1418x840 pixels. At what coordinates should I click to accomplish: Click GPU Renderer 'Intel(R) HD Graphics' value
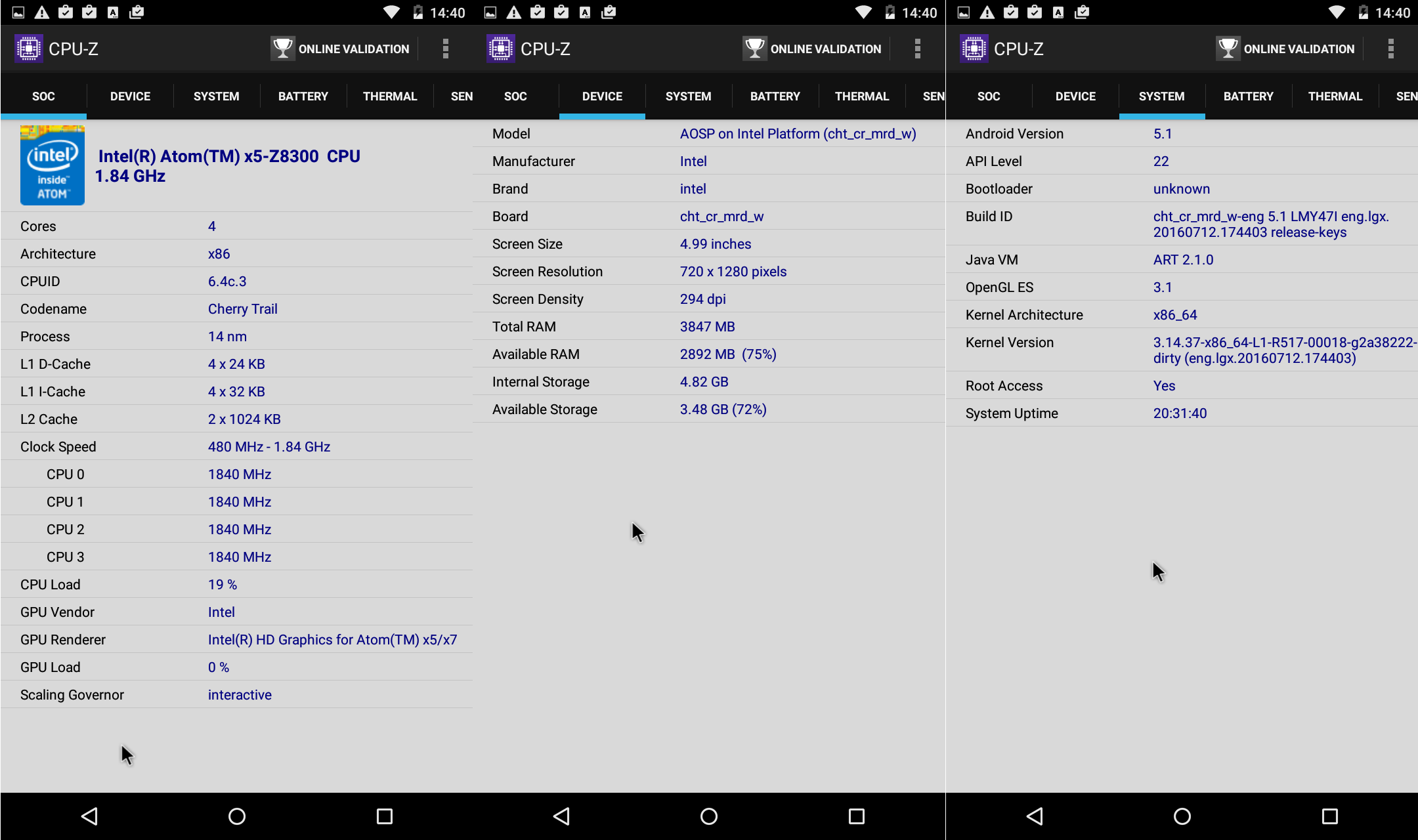pyautogui.click(x=332, y=640)
